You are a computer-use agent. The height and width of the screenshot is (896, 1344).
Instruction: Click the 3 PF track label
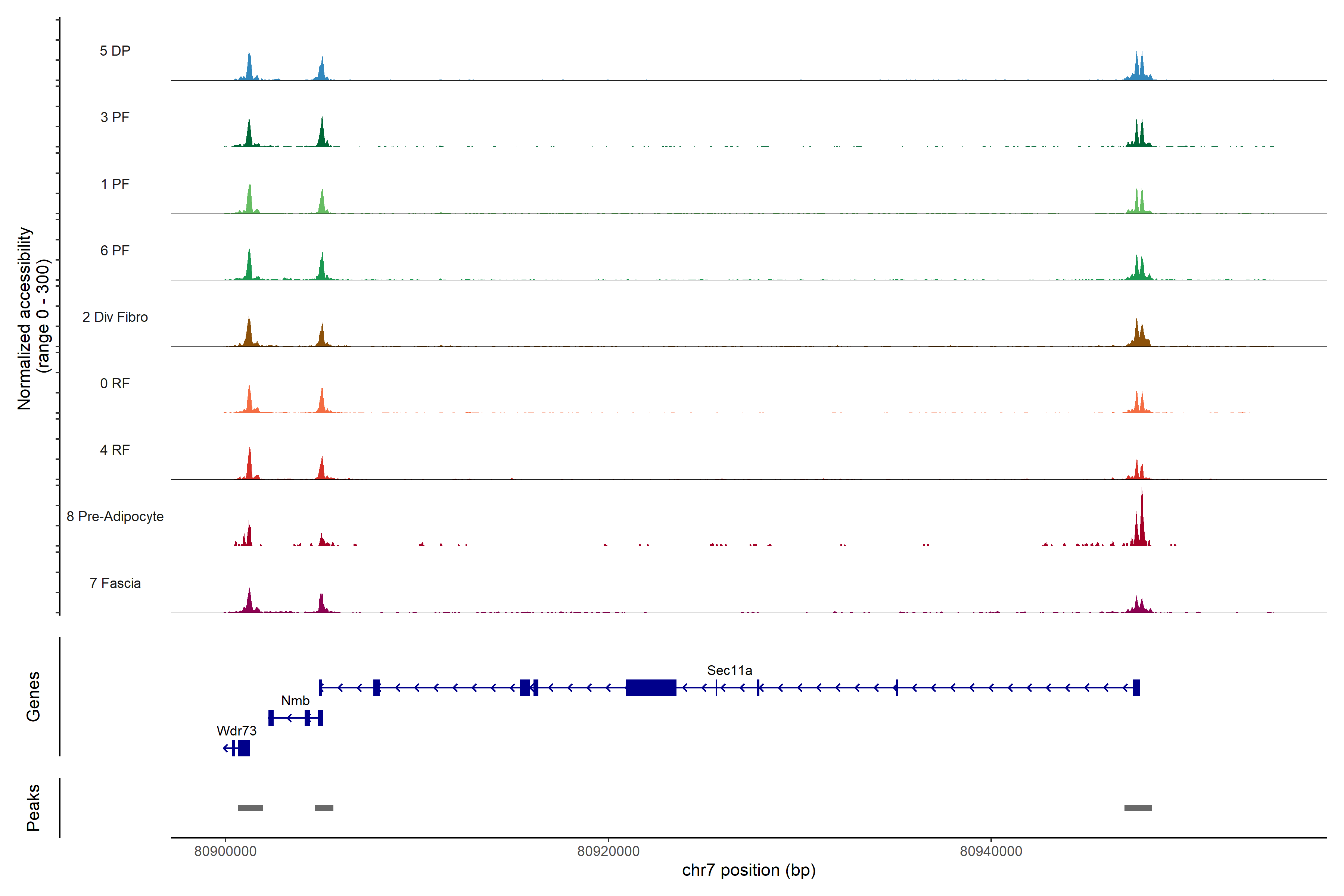115,117
